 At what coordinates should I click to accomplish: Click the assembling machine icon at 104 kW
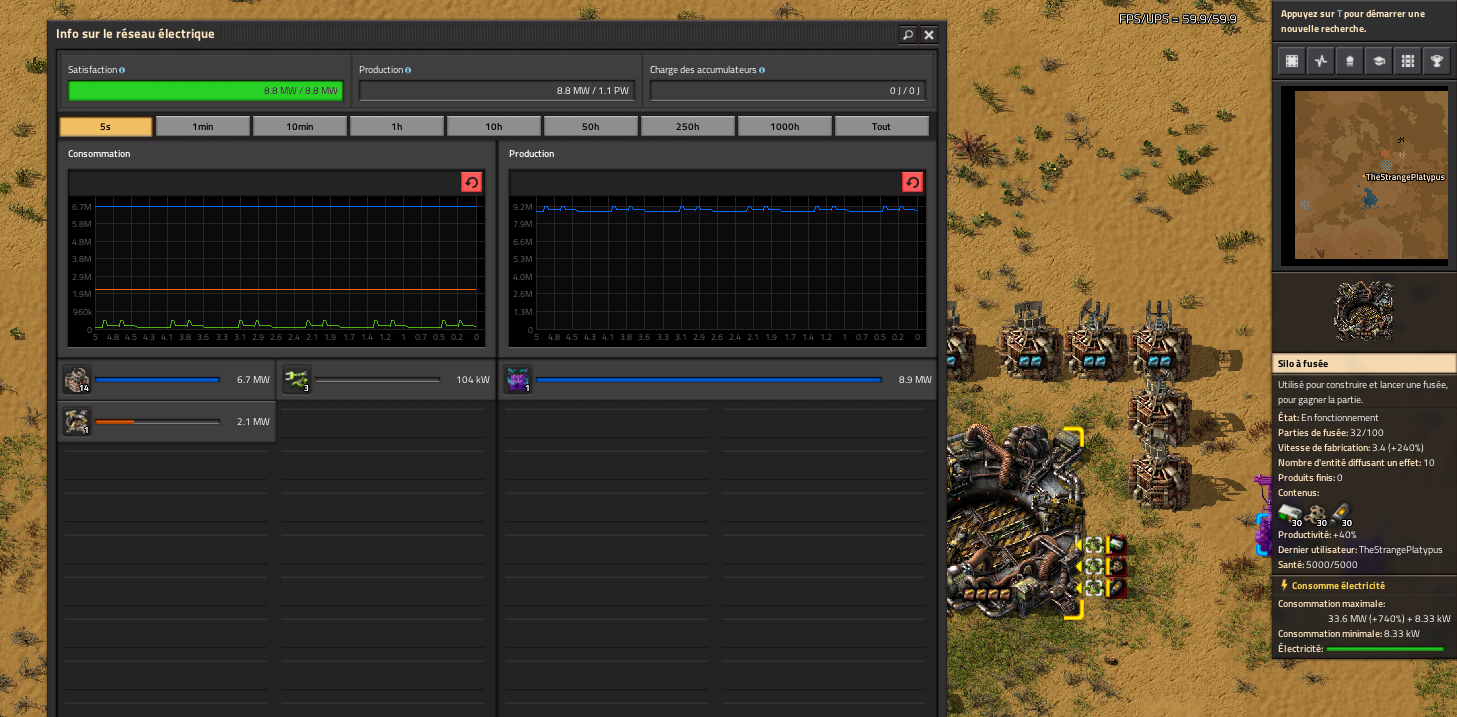click(x=296, y=379)
